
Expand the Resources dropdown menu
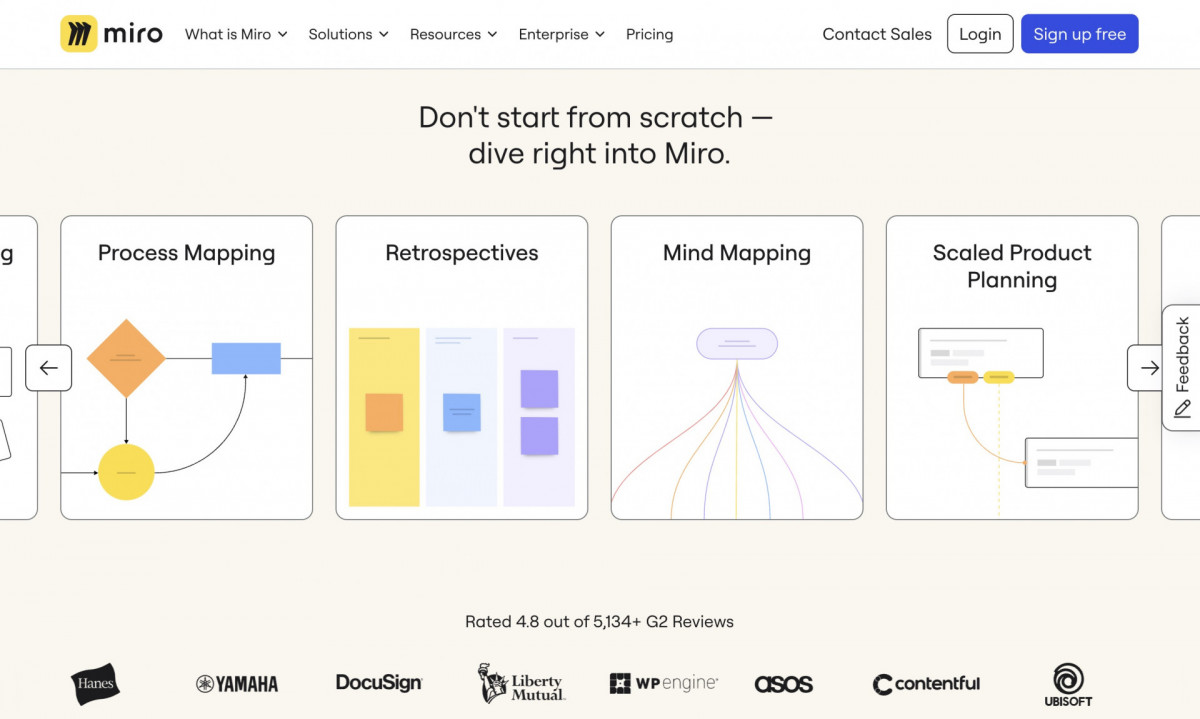(x=453, y=33)
